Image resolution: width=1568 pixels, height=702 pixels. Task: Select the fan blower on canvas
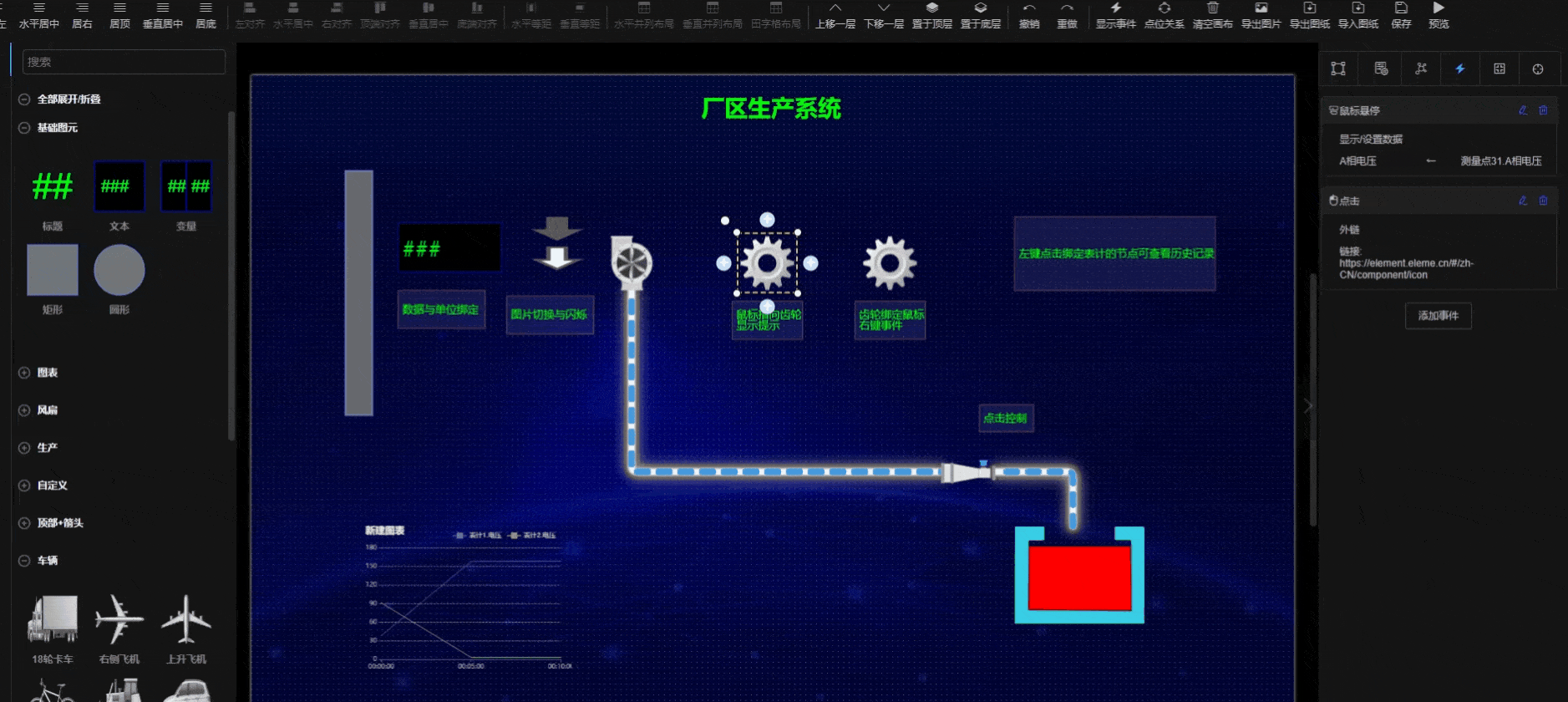(x=631, y=262)
